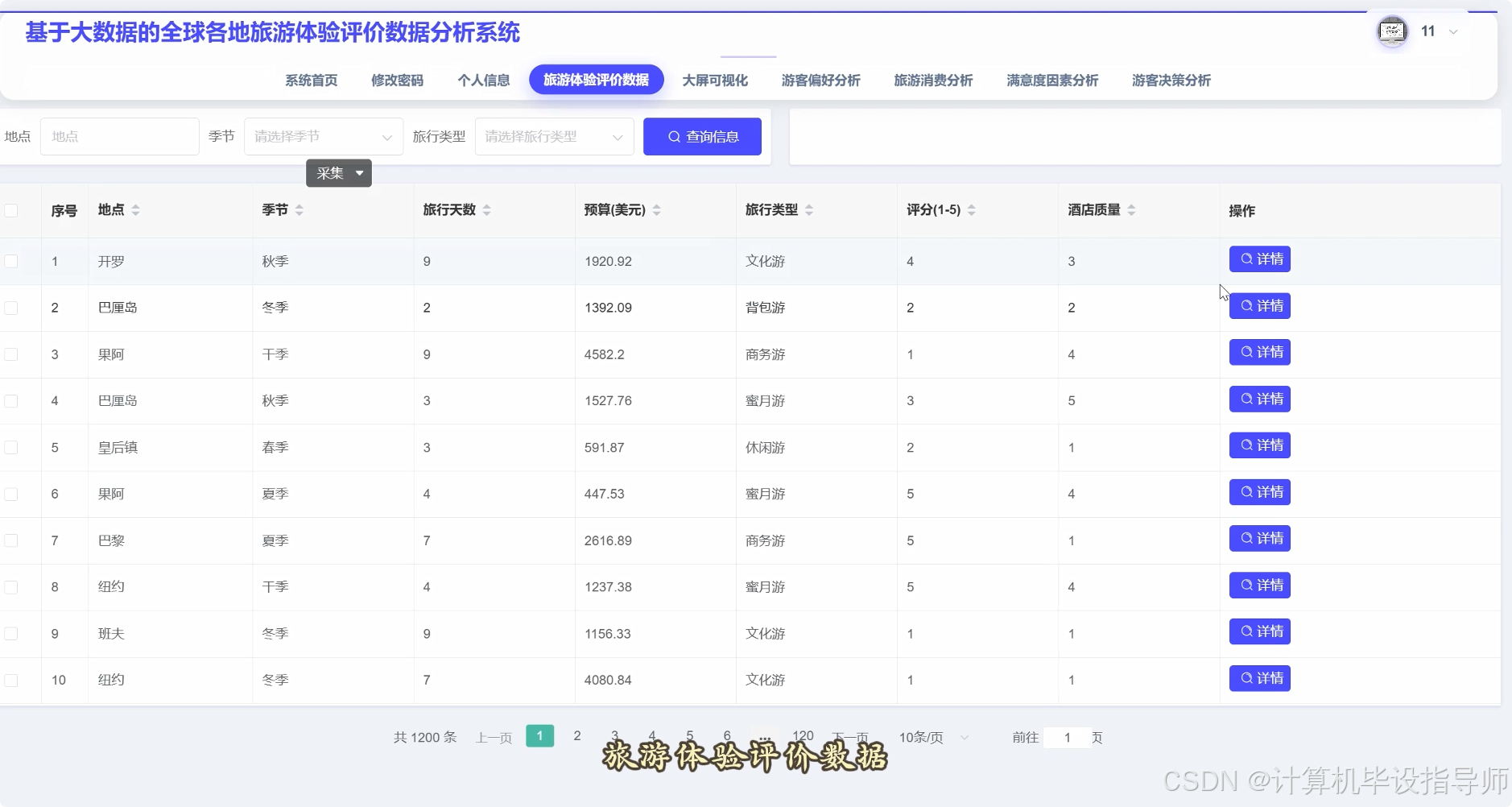
Task: Click 上一页 previous page button
Action: point(494,738)
